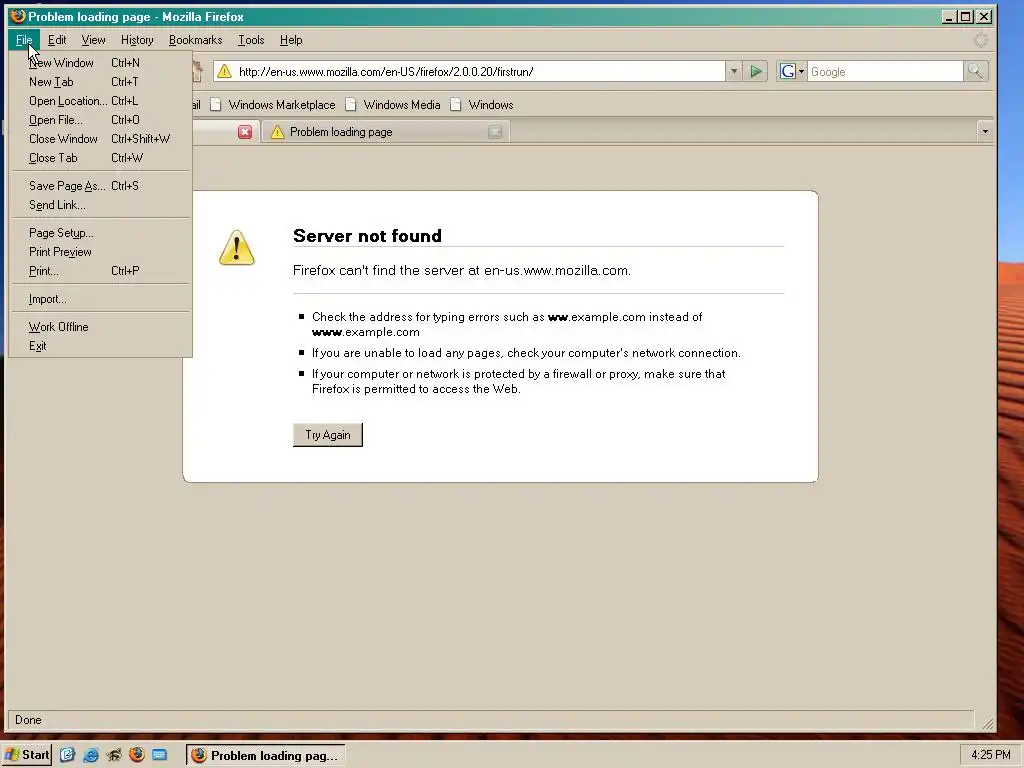Choose Print from File menu

(101, 270)
